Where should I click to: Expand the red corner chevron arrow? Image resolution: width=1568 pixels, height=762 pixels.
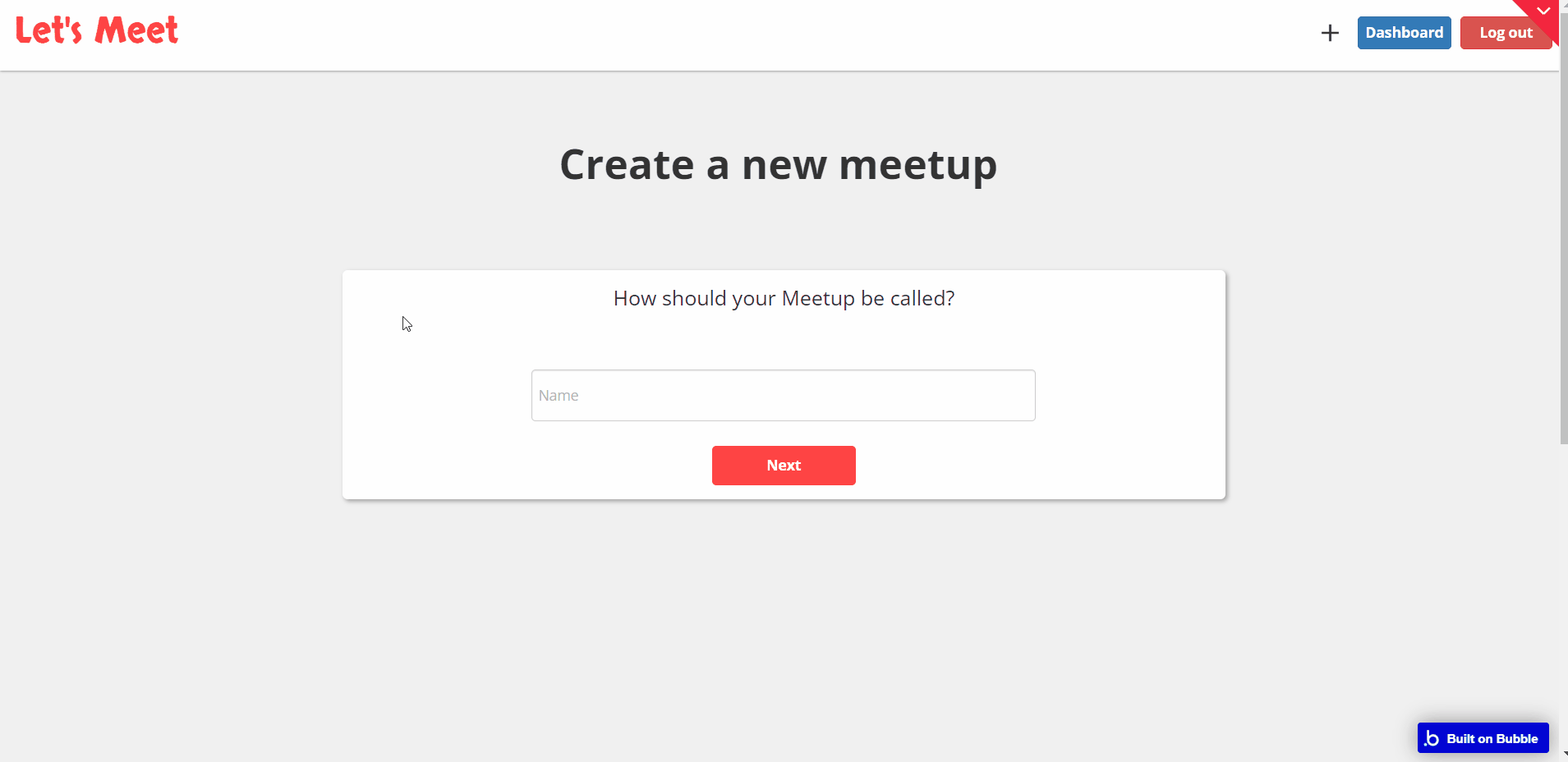pyautogui.click(x=1543, y=11)
